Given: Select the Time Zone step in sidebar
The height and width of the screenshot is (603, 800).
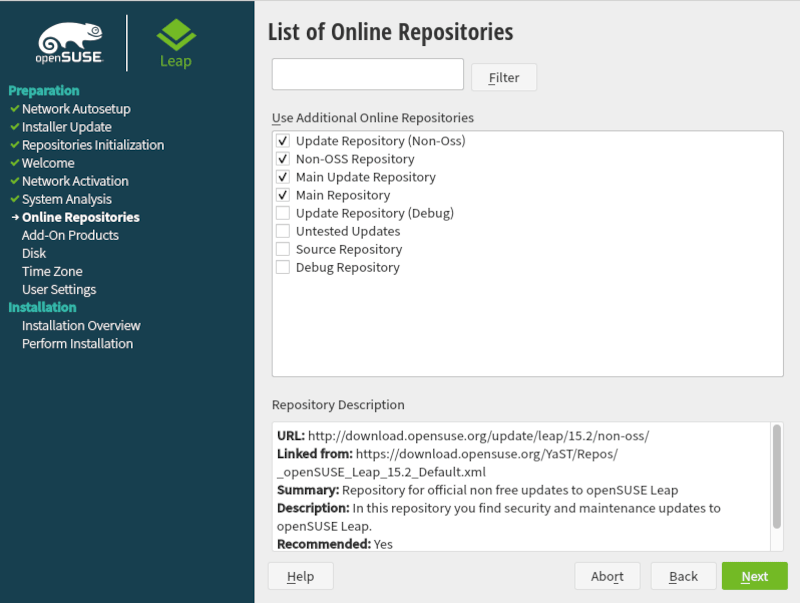Looking at the screenshot, I should (52, 271).
